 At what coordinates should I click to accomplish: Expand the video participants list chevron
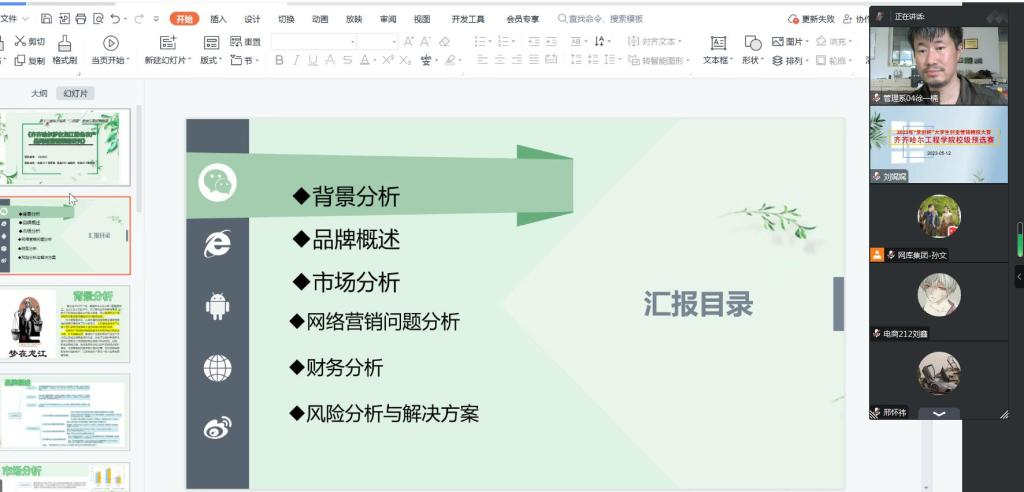coord(939,412)
